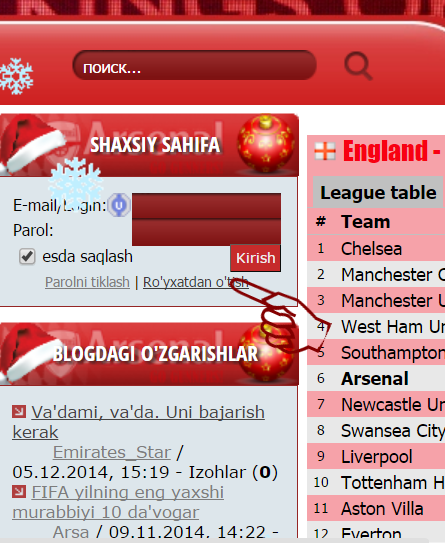Click the Parol password field
The image size is (445, 543).
[206, 232]
